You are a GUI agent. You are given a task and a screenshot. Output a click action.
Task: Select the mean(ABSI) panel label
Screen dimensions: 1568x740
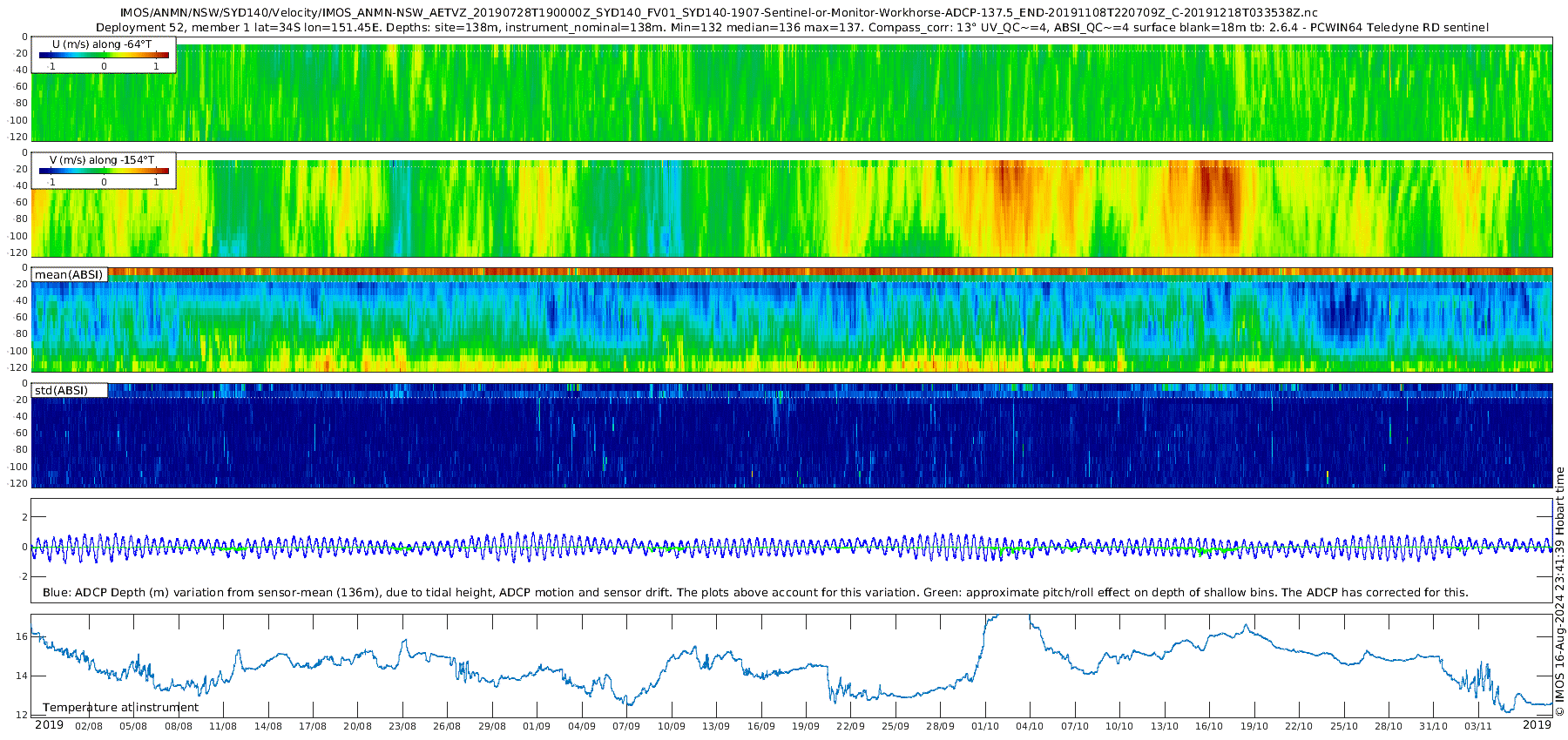69,275
